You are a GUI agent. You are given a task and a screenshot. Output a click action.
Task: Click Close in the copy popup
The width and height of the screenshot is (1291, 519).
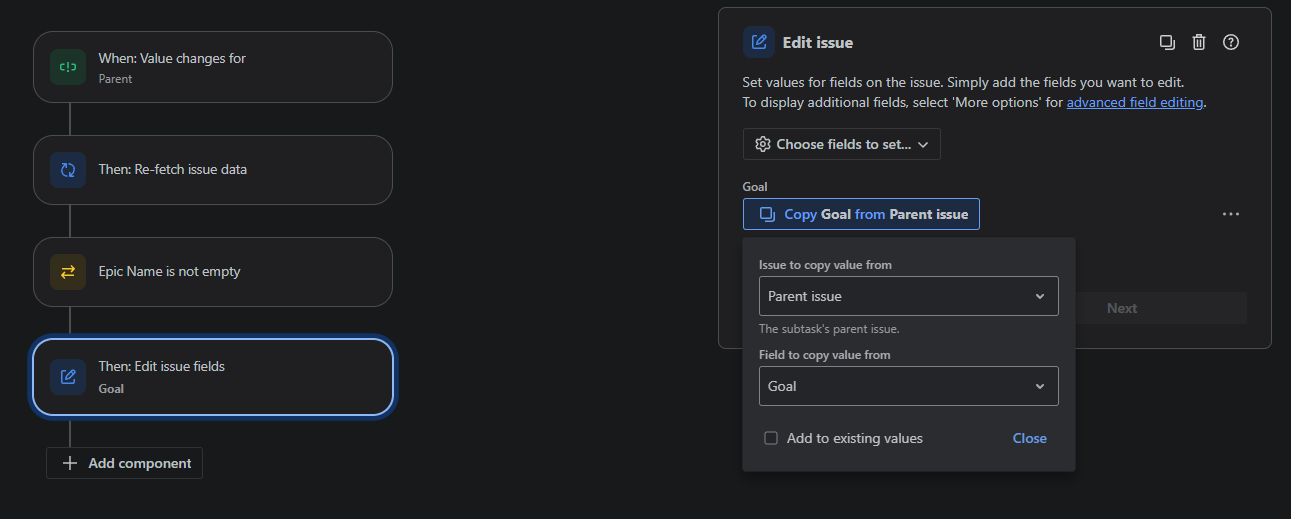pyautogui.click(x=1029, y=438)
